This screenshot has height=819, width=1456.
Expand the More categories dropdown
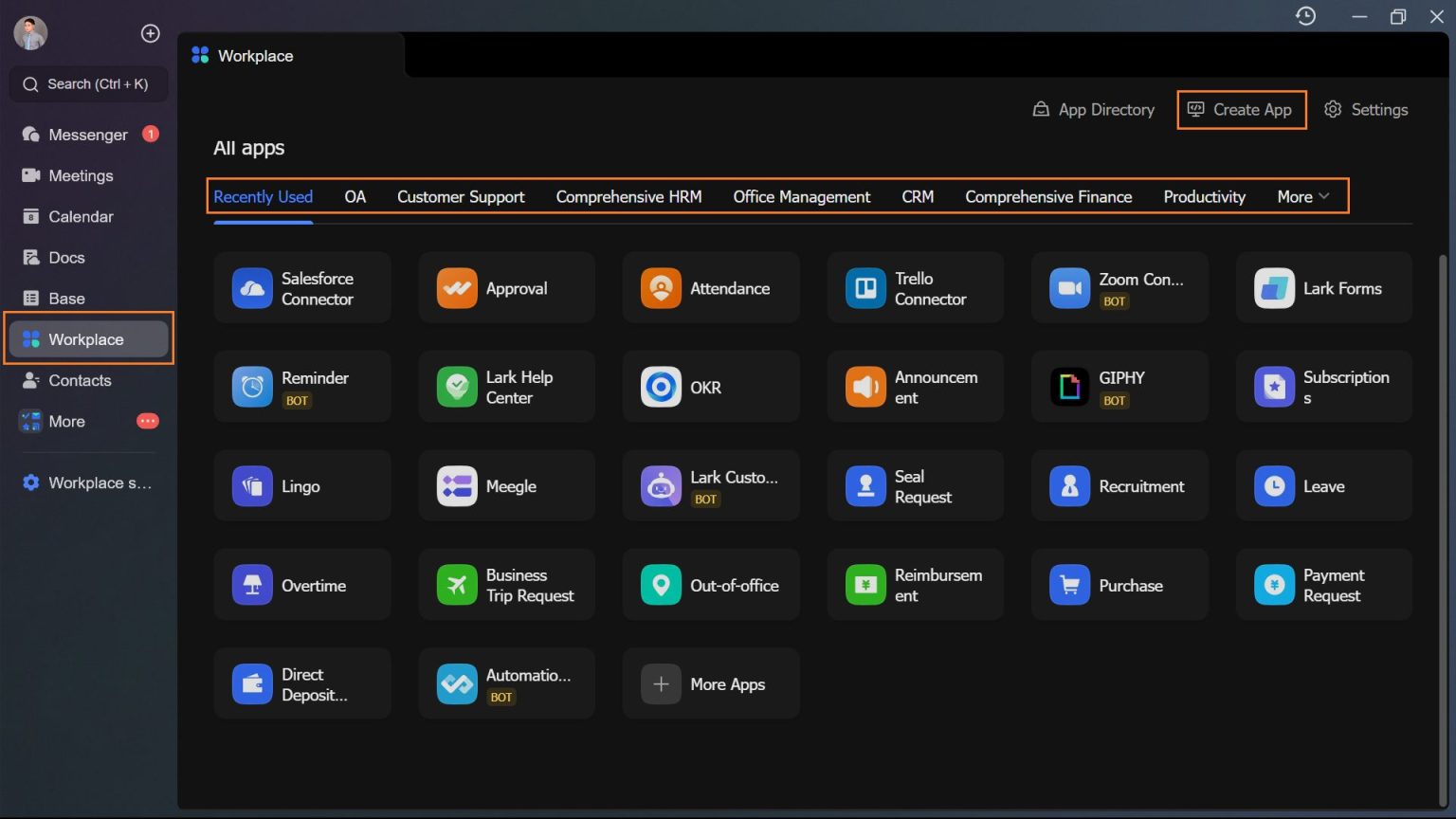click(x=1302, y=196)
